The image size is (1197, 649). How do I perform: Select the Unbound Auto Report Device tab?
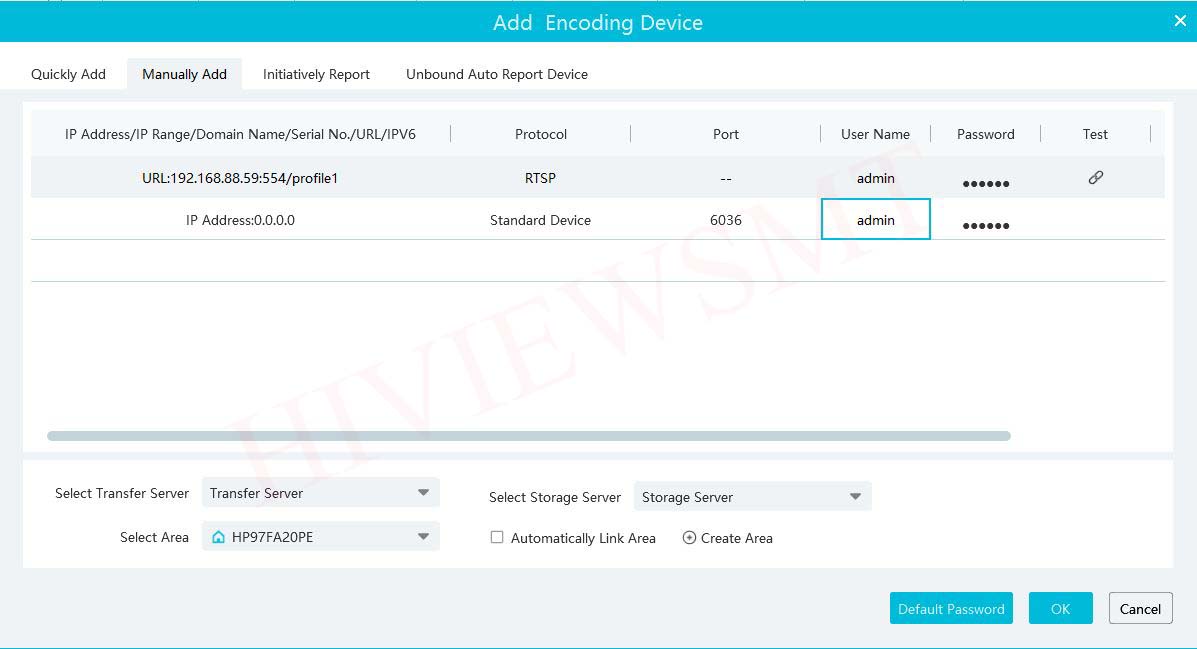click(x=496, y=74)
